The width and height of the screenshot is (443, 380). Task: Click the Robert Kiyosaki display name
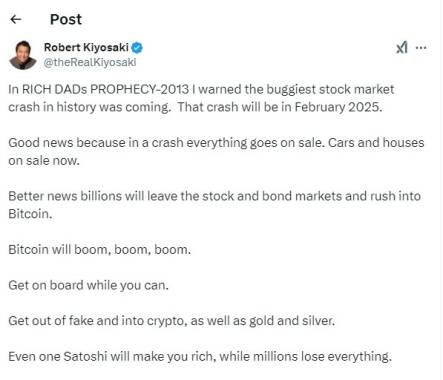pyautogui.click(x=86, y=47)
